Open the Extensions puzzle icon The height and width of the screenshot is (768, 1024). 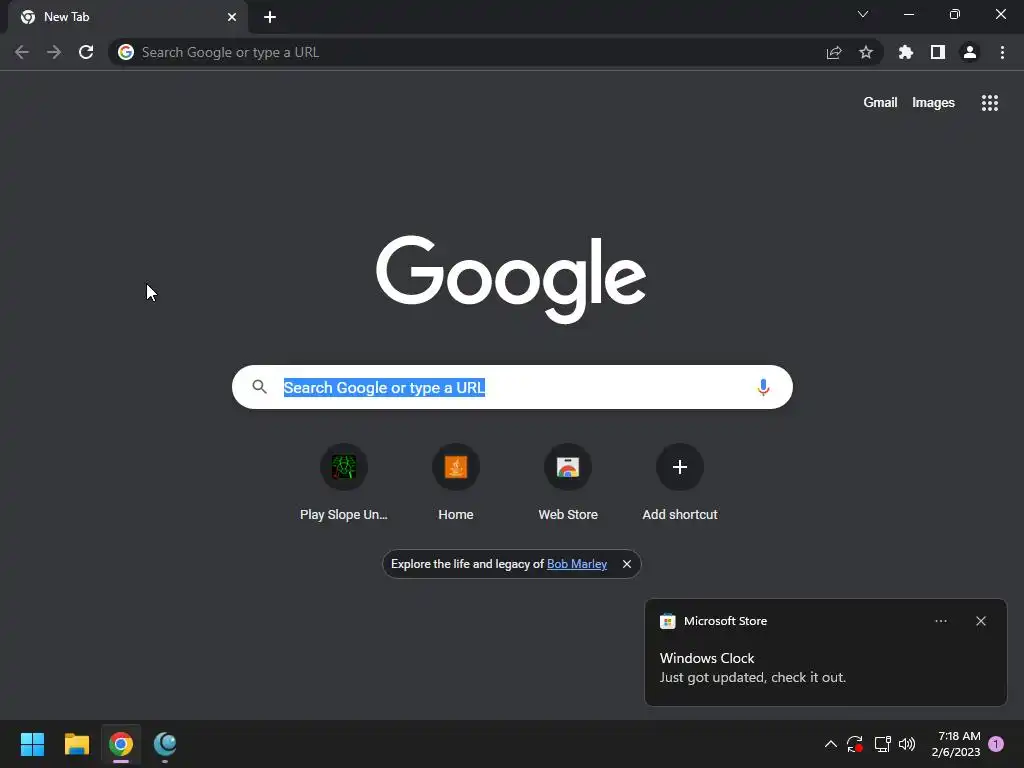(906, 52)
